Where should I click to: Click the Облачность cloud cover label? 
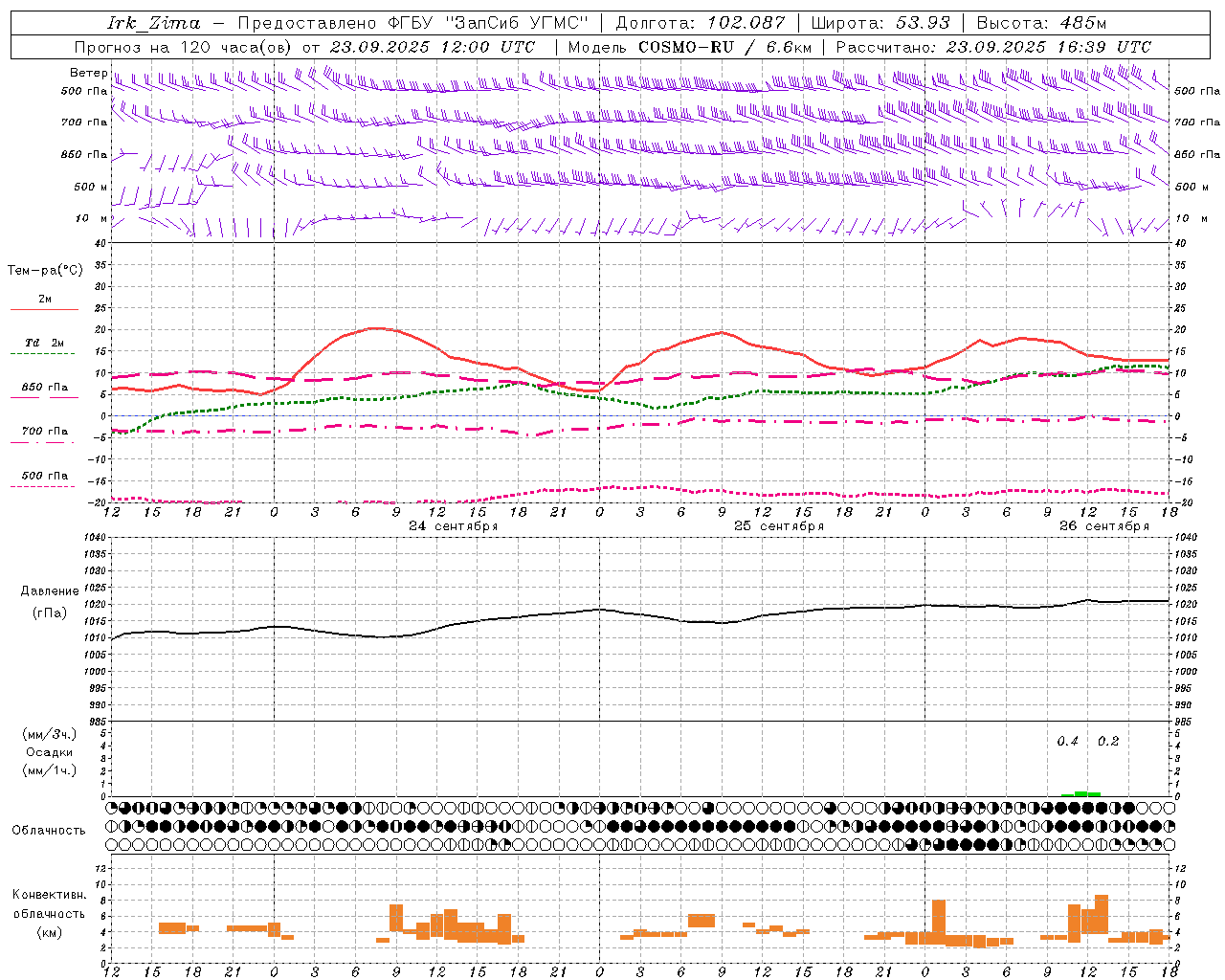coord(49,831)
